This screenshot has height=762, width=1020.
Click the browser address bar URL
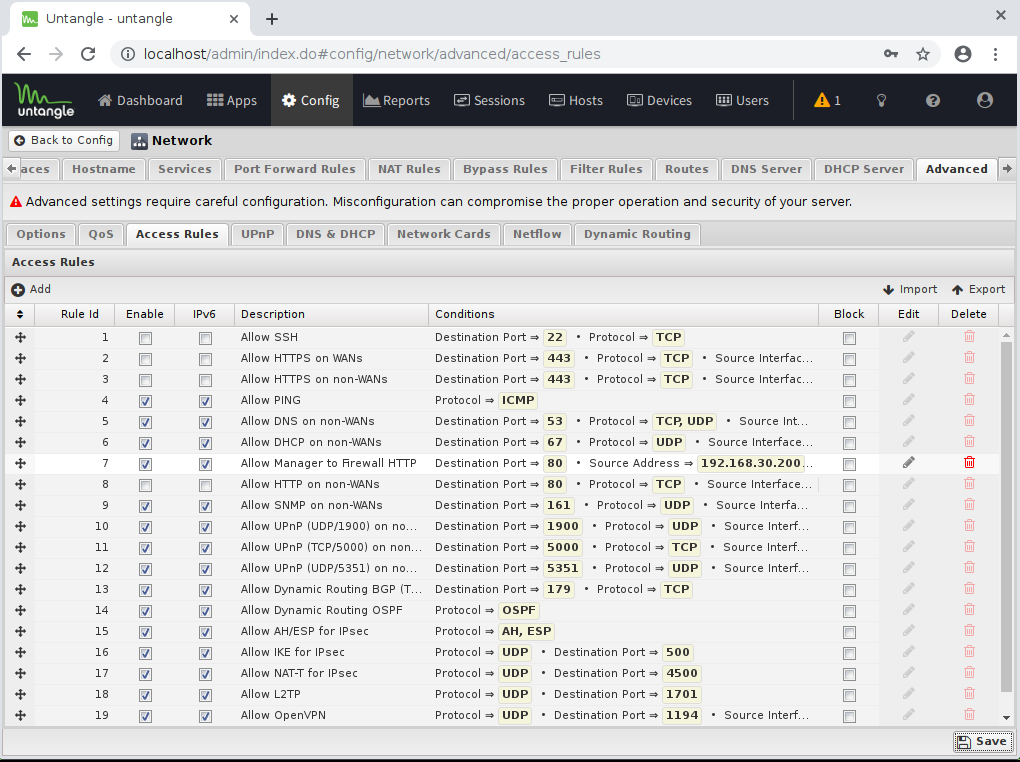point(371,54)
